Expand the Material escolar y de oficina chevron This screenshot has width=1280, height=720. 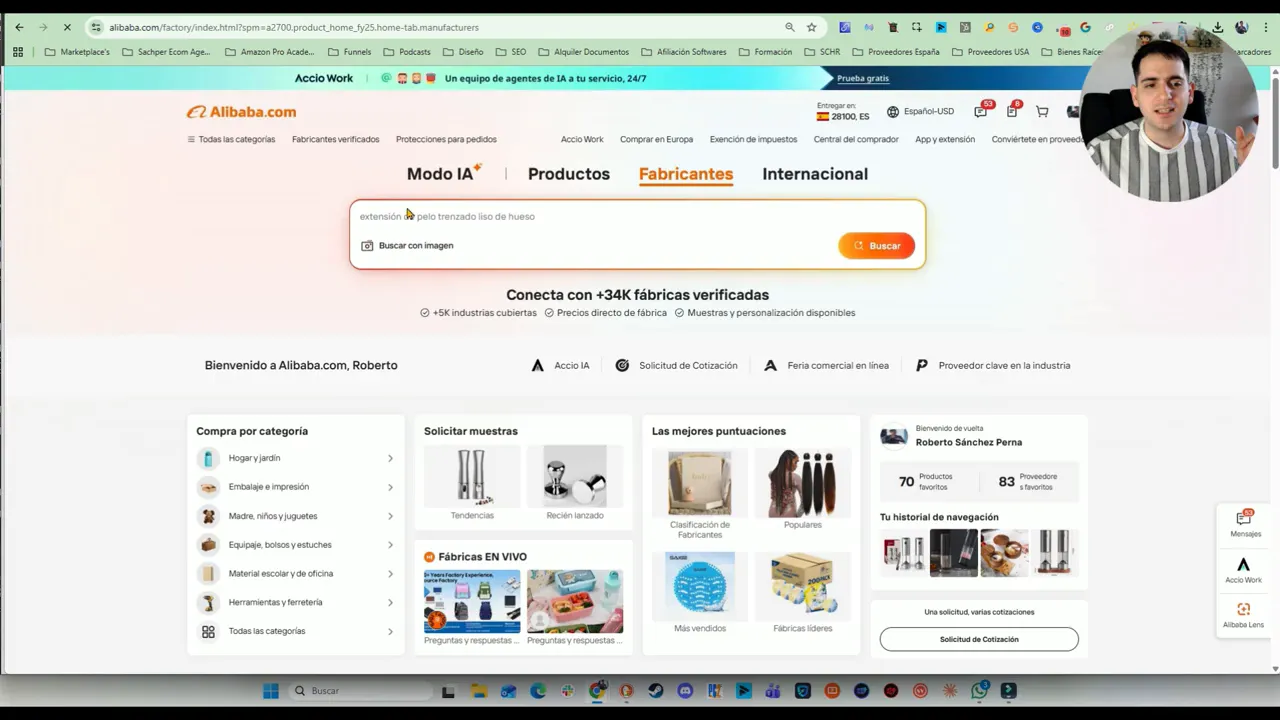point(390,574)
